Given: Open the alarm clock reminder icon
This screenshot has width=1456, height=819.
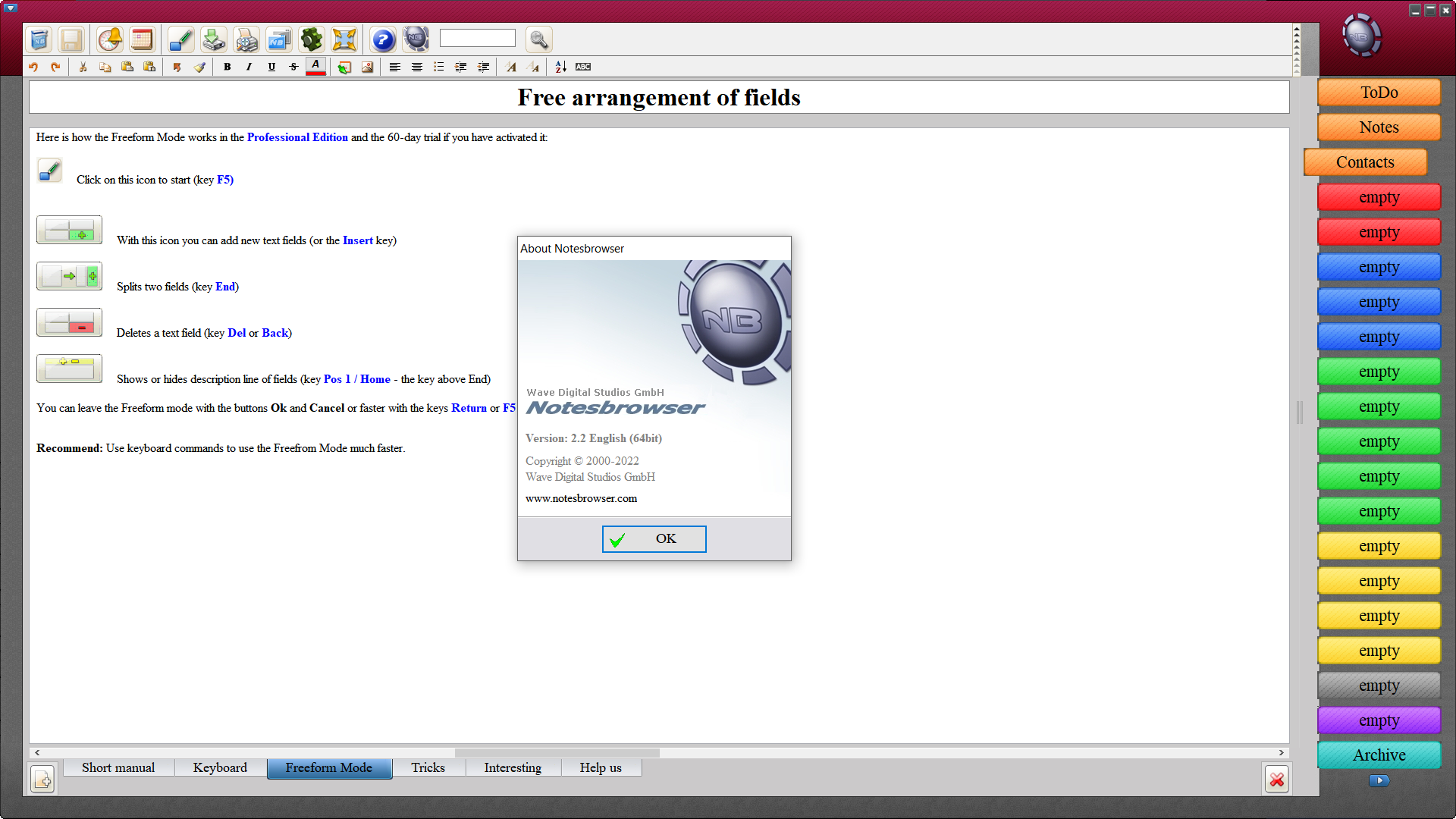Looking at the screenshot, I should pos(110,39).
